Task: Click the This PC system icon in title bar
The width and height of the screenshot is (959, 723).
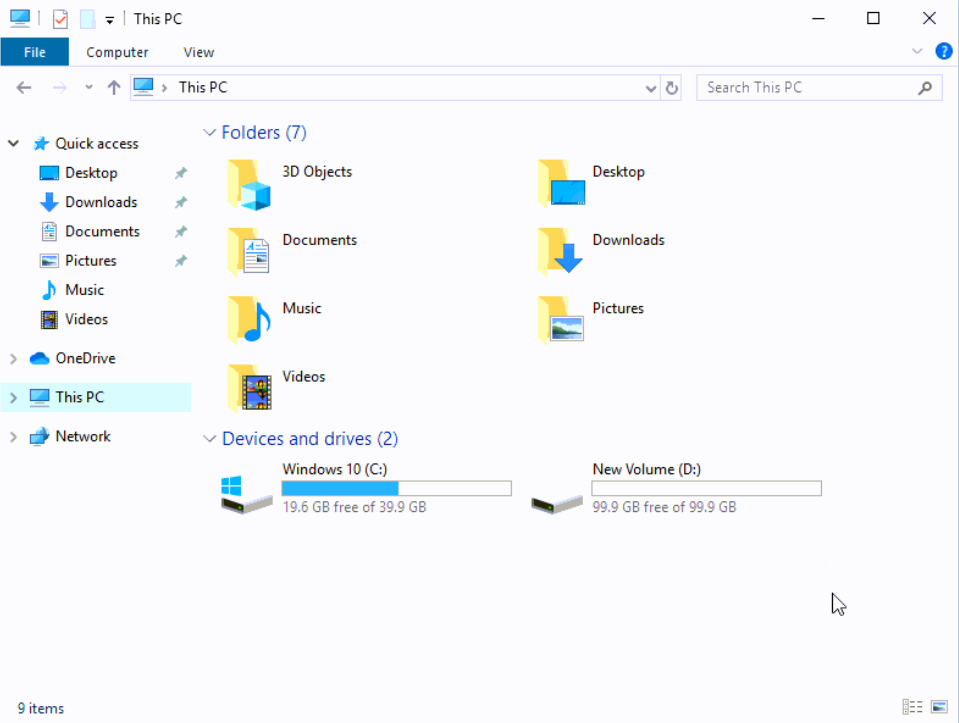Action: click(20, 18)
